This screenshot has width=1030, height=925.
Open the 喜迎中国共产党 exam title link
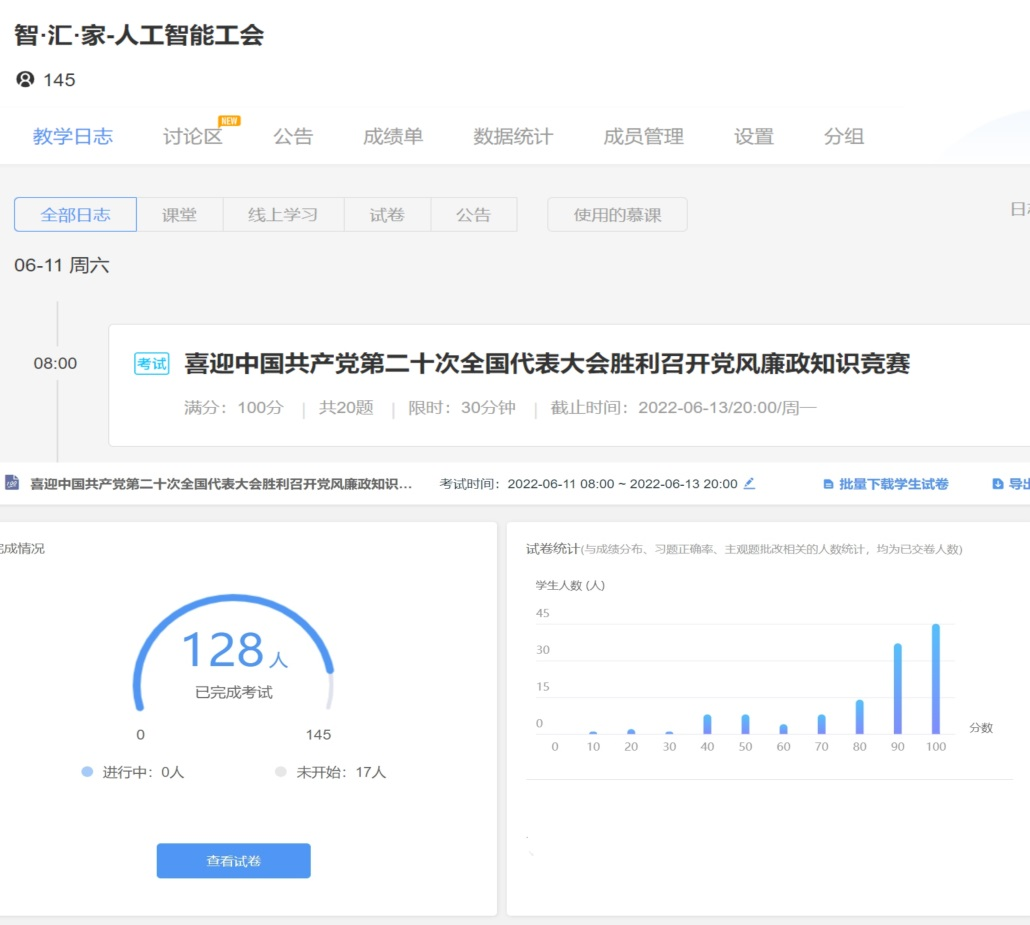coord(547,364)
